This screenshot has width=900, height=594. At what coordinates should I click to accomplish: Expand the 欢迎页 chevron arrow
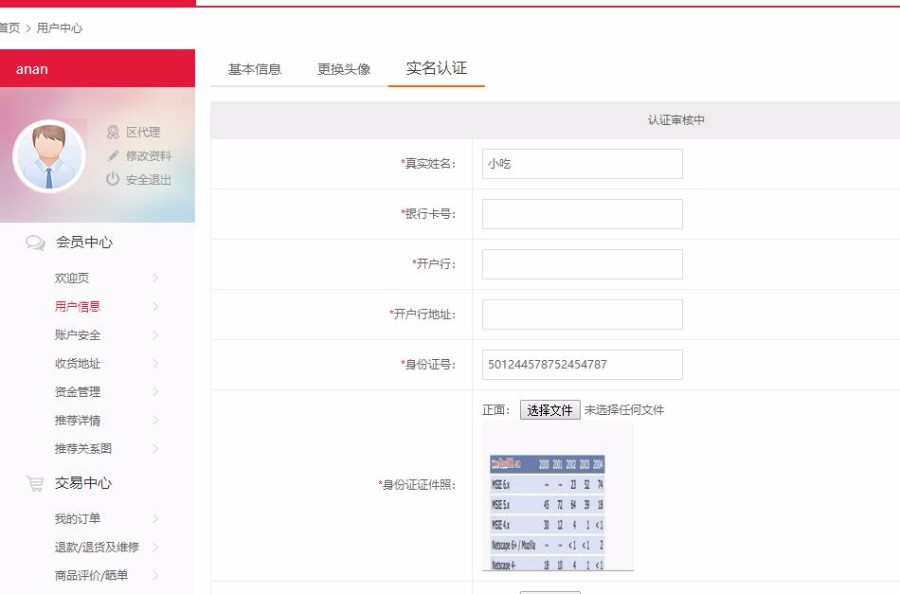(x=156, y=279)
